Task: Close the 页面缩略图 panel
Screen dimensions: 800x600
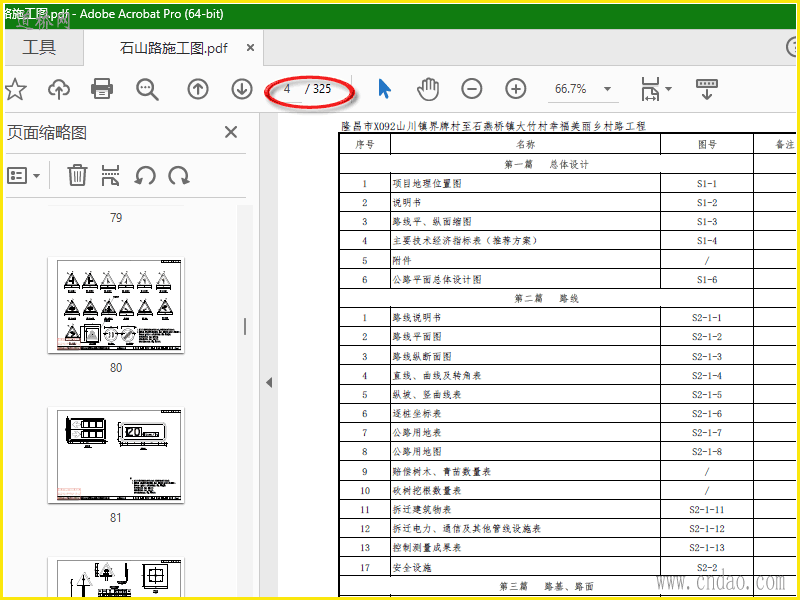Action: tap(231, 133)
